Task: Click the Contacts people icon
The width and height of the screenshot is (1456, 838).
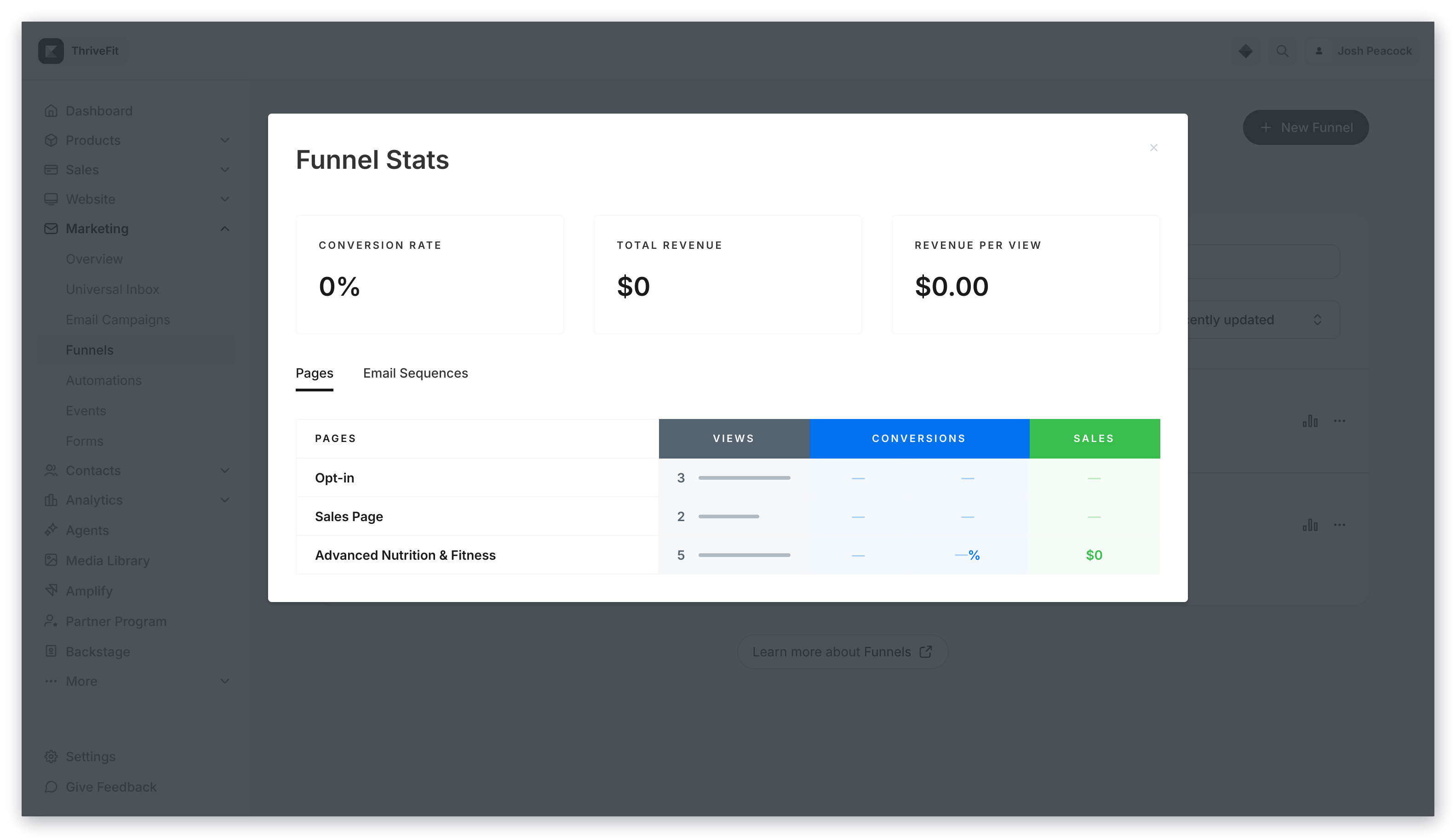Action: 51,470
